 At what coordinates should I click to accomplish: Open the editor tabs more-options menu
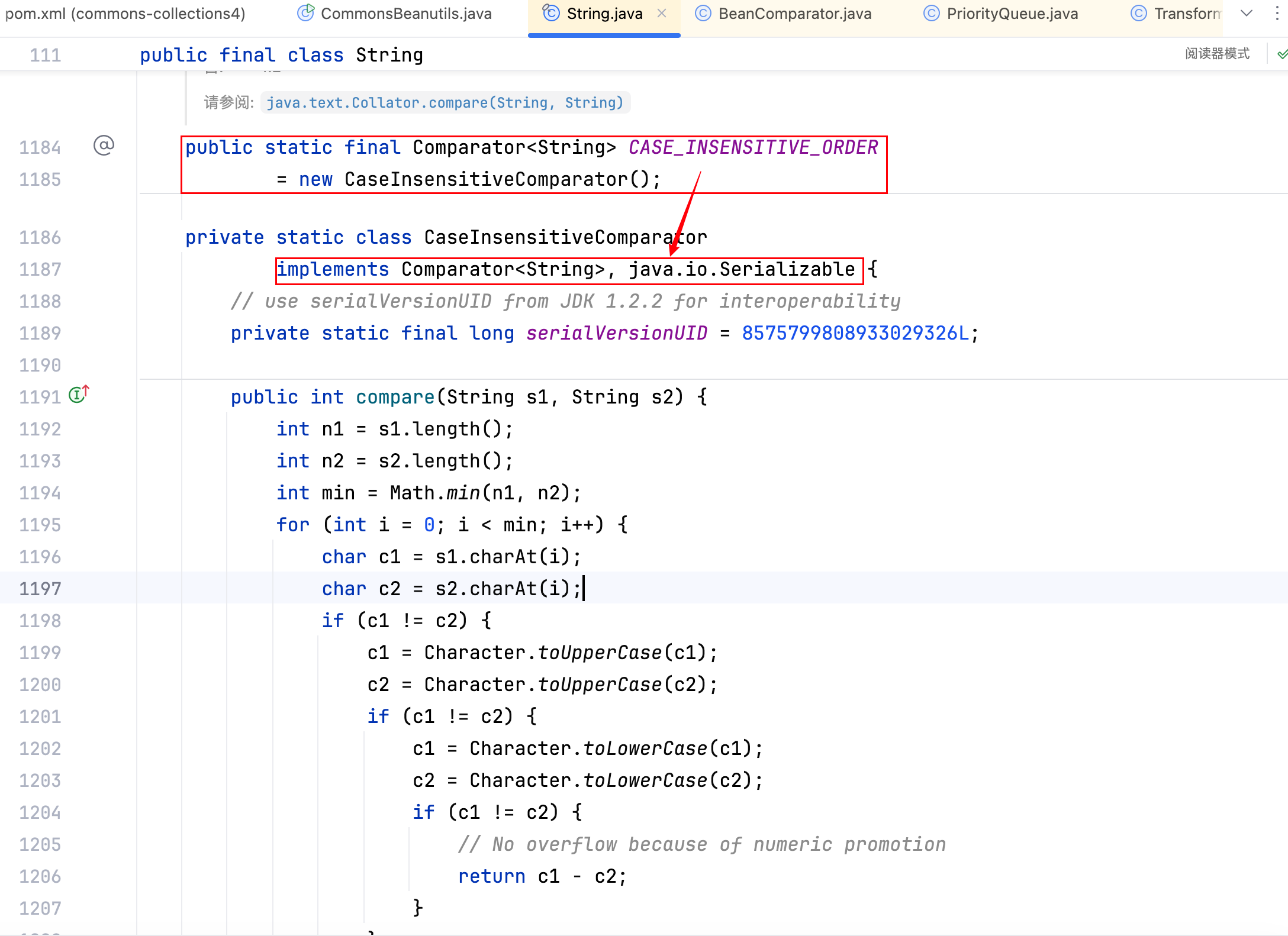click(x=1277, y=13)
